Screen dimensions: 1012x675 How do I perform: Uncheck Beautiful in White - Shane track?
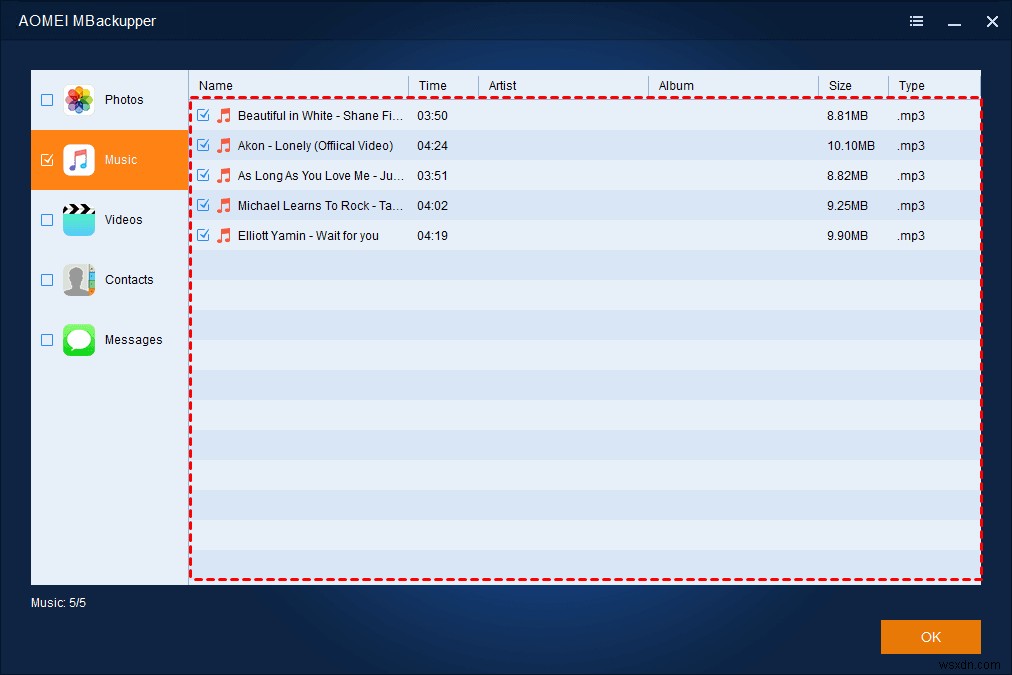click(204, 115)
